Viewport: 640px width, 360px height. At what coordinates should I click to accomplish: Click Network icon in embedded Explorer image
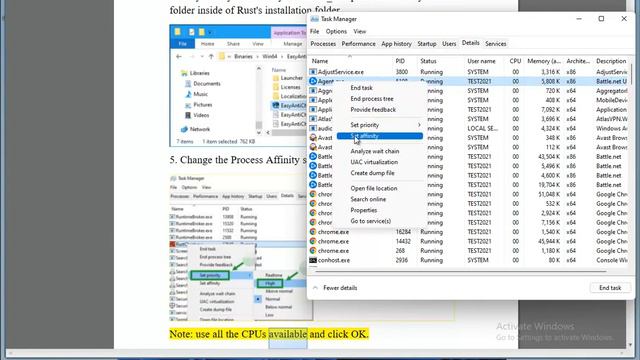[x=184, y=129]
